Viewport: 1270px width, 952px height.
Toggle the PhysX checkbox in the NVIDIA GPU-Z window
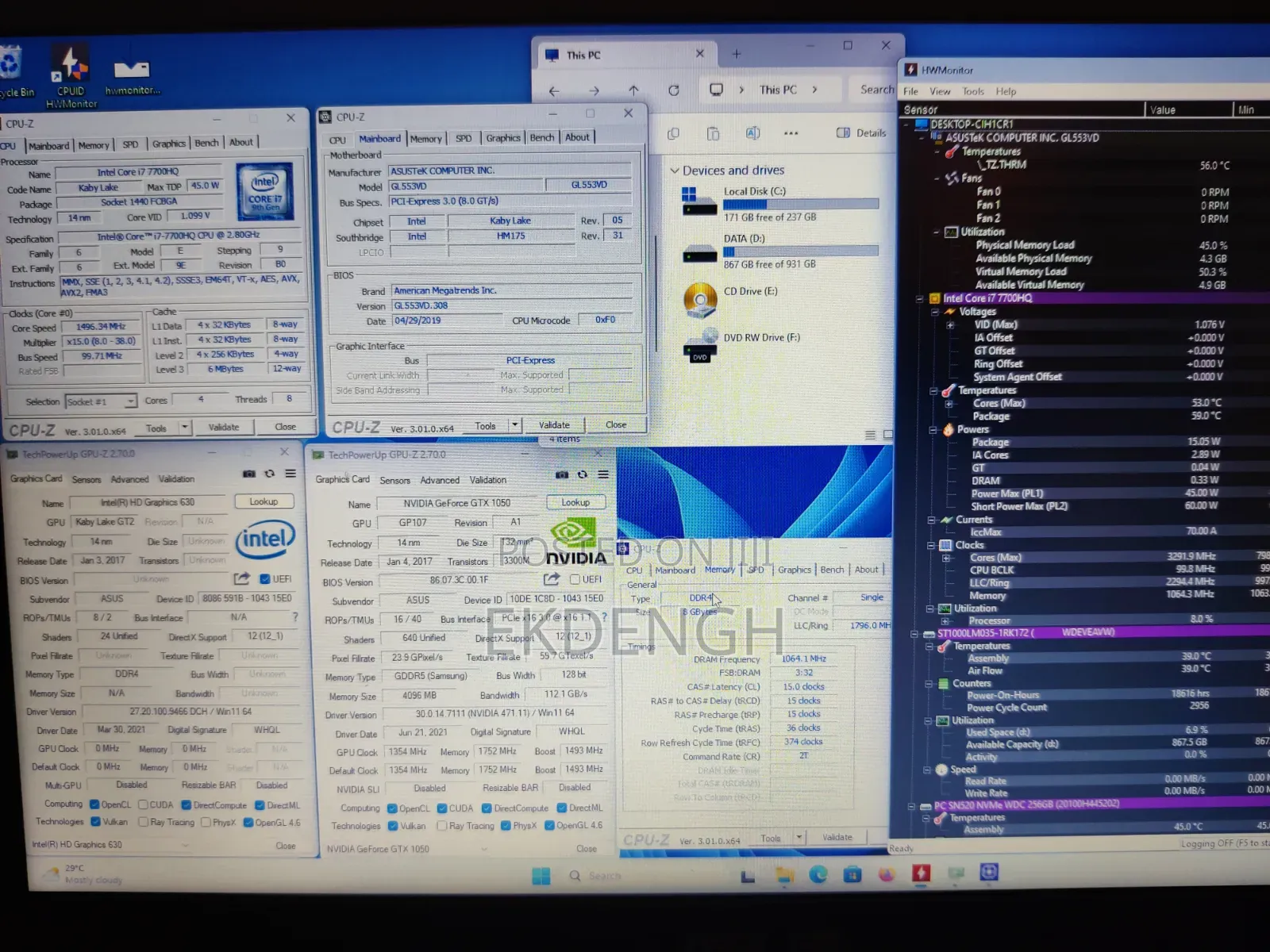click(506, 826)
